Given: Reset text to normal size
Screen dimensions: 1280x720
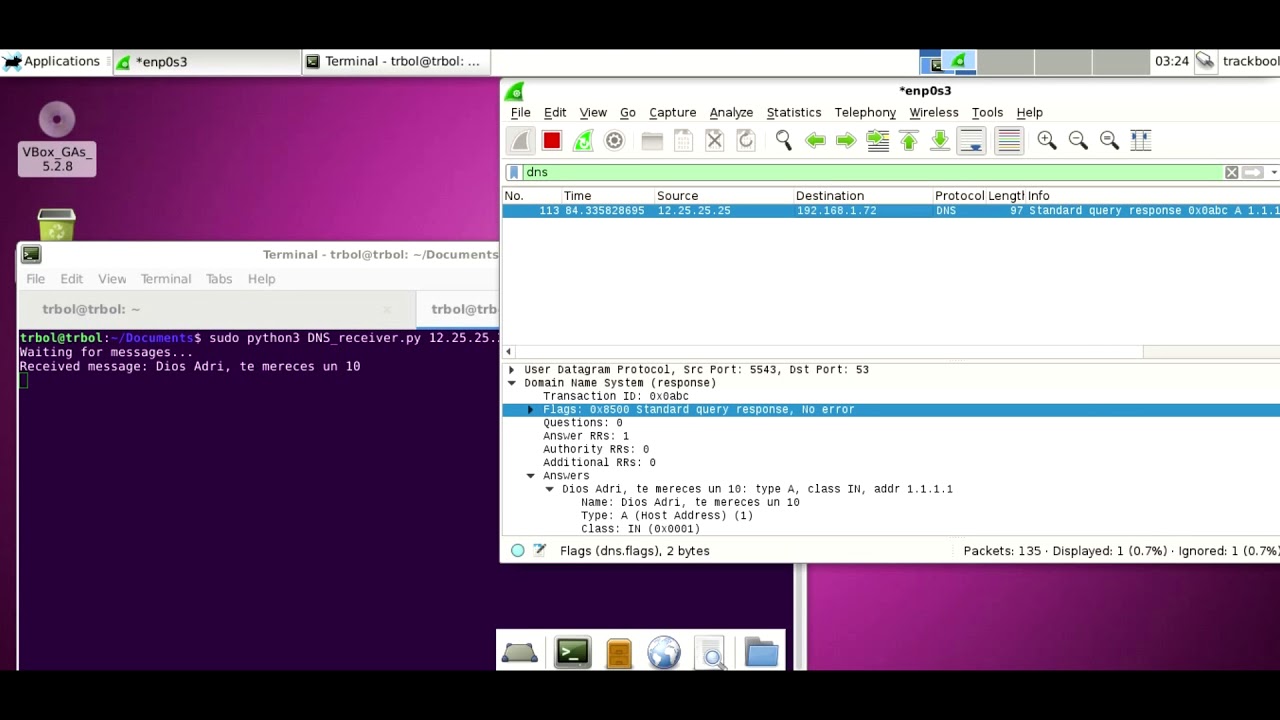Looking at the screenshot, I should pyautogui.click(x=1109, y=141).
